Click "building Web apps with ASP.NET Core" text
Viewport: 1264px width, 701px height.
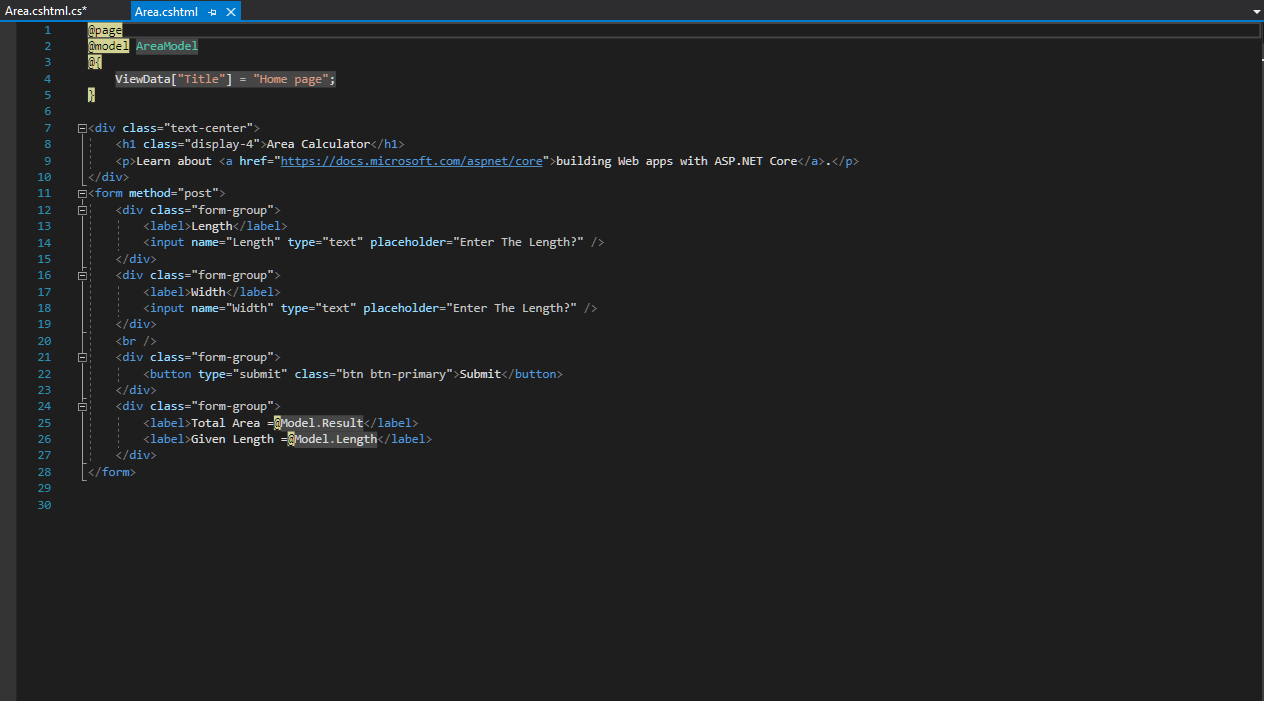(676, 161)
